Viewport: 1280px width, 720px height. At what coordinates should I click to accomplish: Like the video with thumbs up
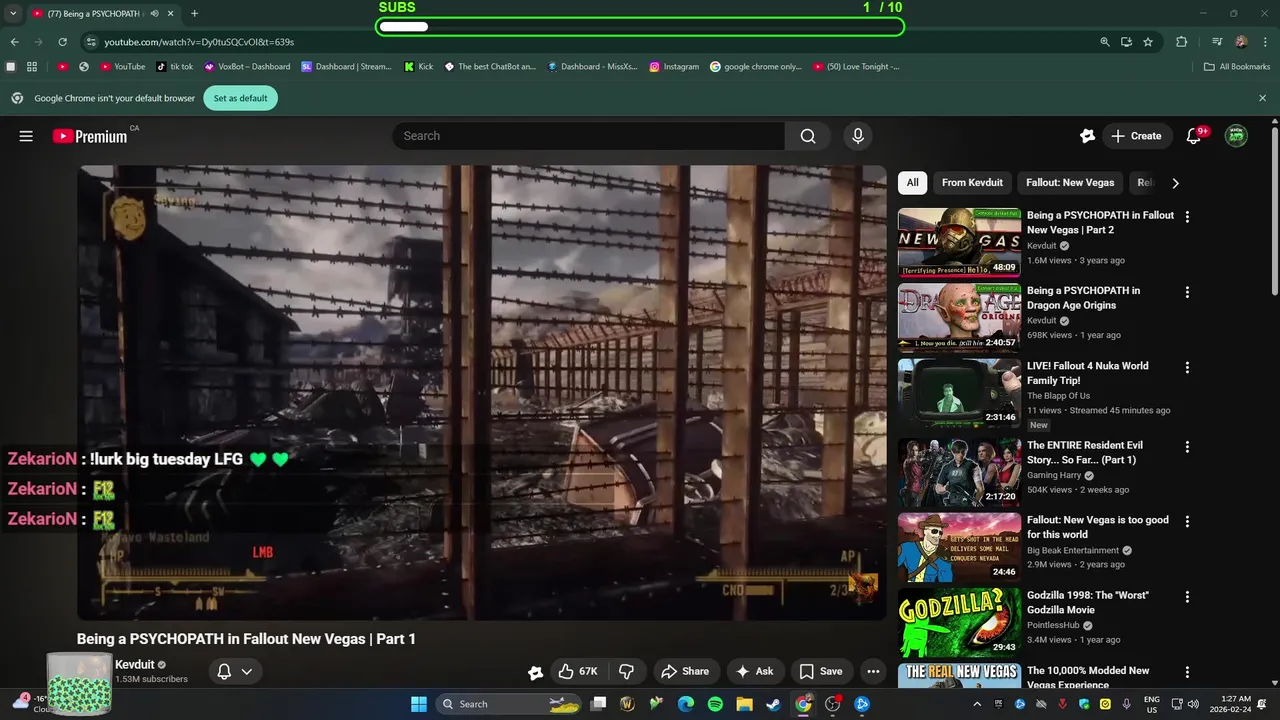click(x=577, y=671)
